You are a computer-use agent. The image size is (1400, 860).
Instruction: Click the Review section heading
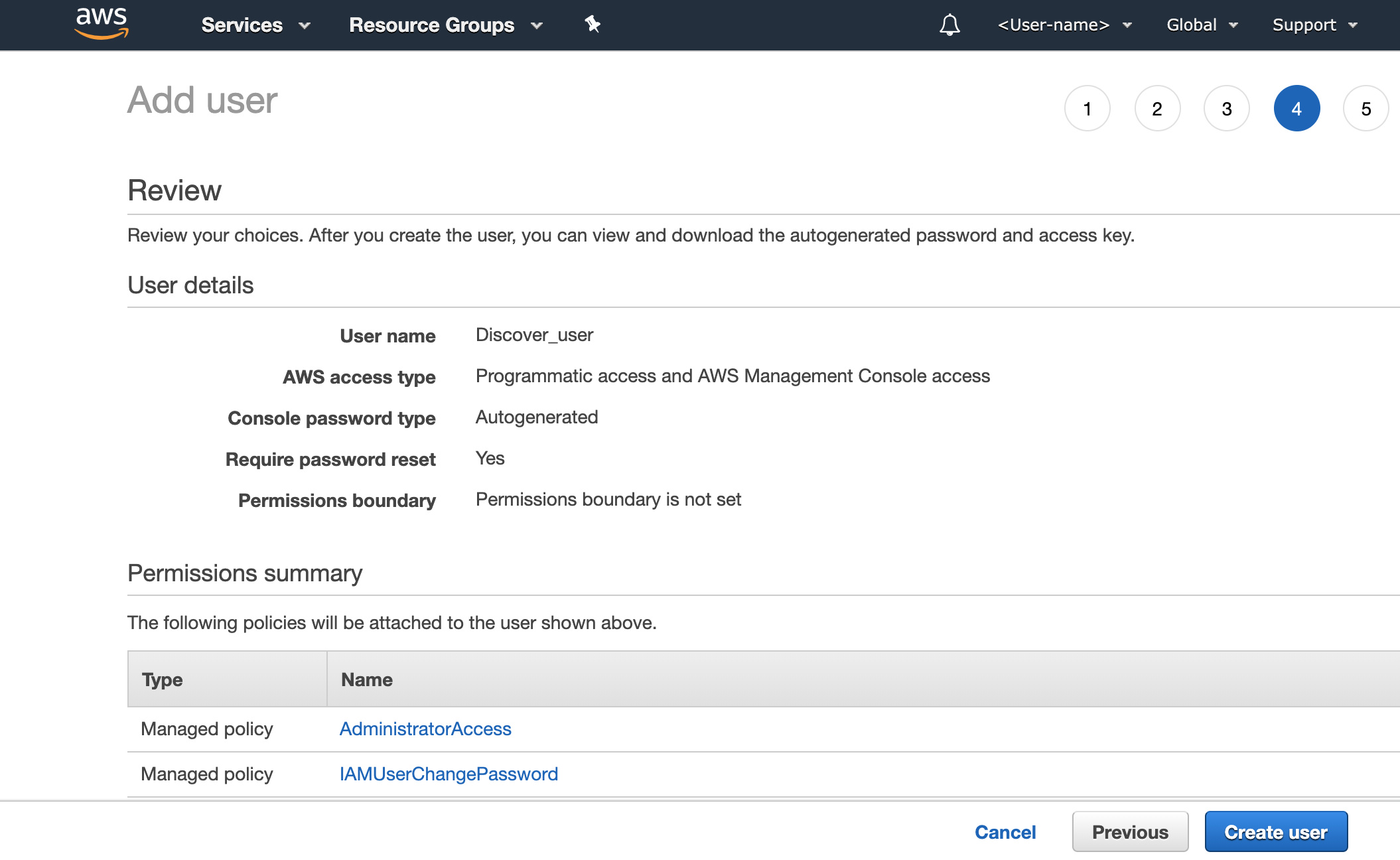[175, 190]
